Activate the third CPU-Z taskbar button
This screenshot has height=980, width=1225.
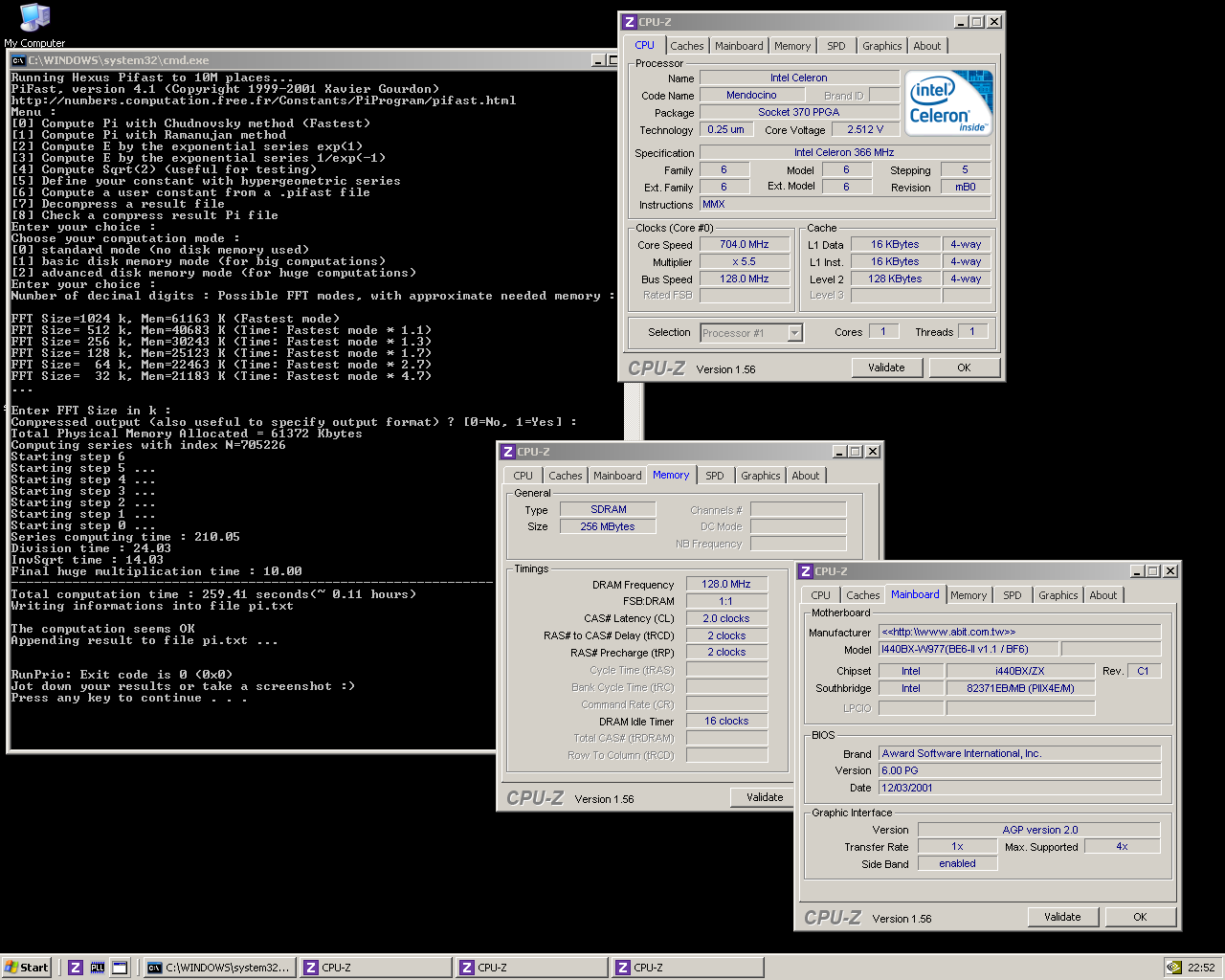point(687,968)
